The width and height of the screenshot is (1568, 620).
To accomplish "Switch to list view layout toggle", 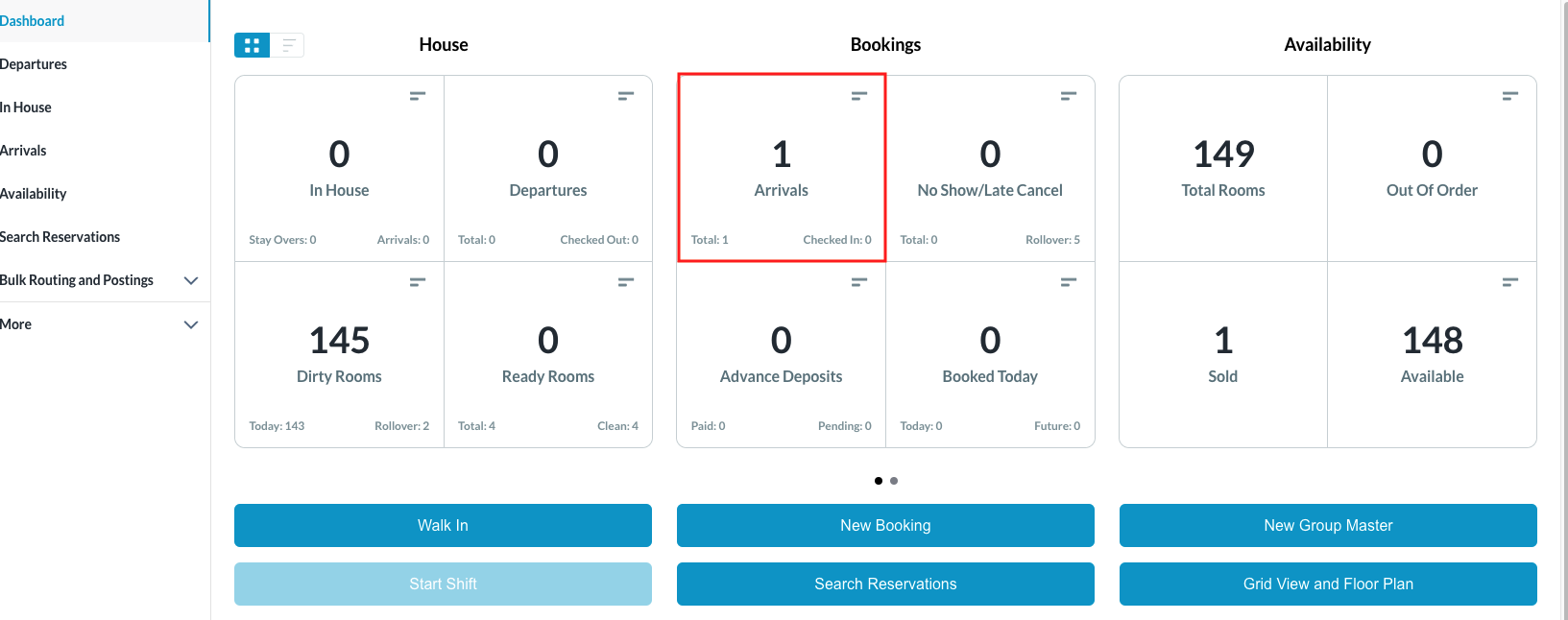I will 287,45.
